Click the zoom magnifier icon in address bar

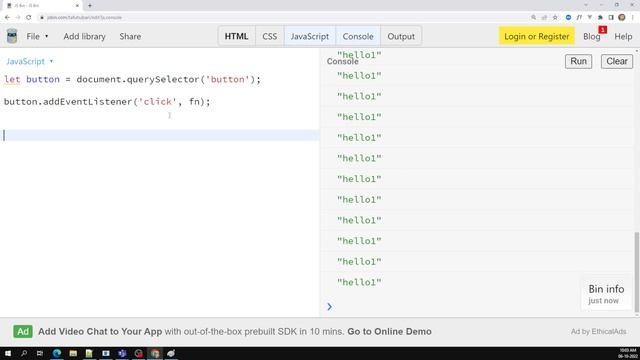point(533,18)
